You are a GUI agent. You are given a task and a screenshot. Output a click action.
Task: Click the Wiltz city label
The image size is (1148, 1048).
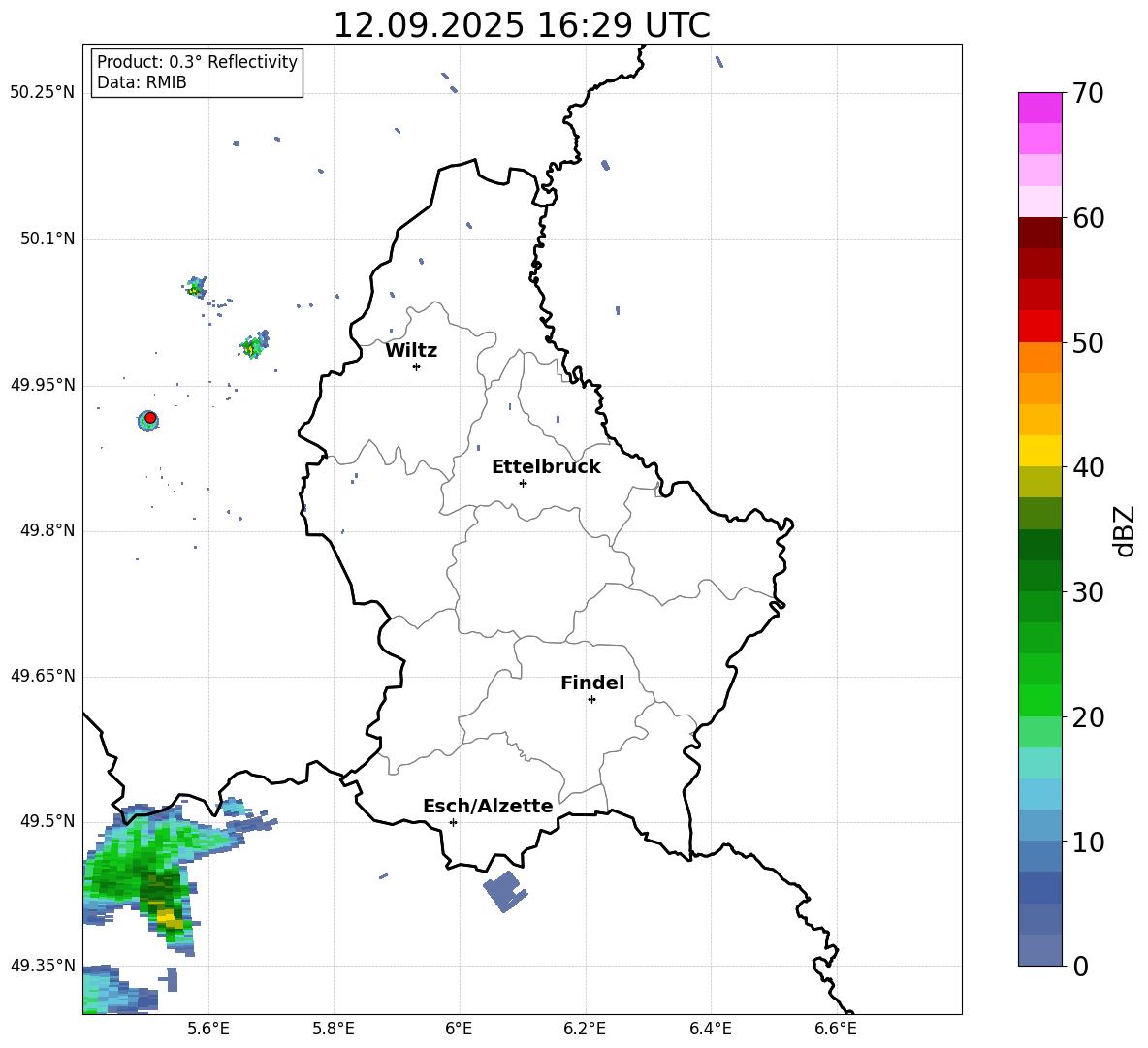[411, 350]
